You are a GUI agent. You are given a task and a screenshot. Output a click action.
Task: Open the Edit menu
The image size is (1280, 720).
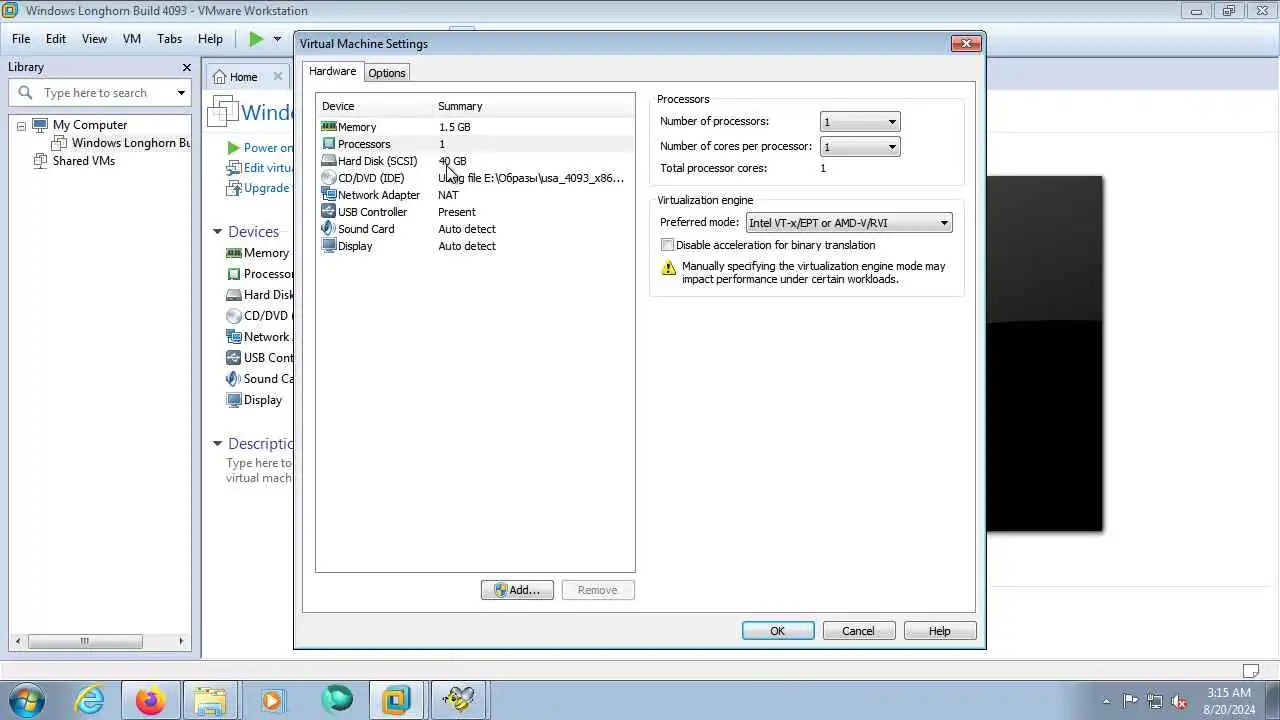tap(56, 39)
